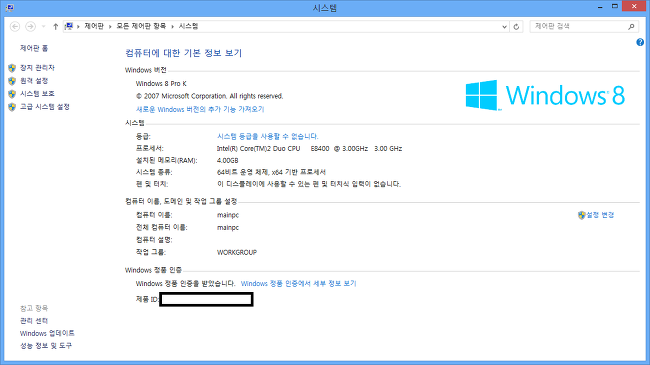The image size is (650, 365).
Task: Open 성능 정보 및 도구 link
Action: pos(46,346)
